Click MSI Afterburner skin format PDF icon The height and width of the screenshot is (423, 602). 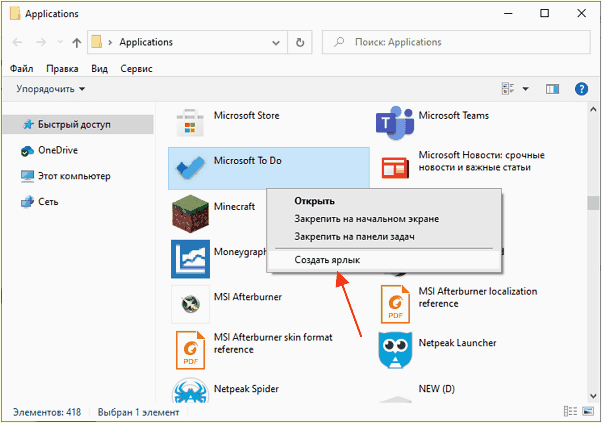(190, 350)
